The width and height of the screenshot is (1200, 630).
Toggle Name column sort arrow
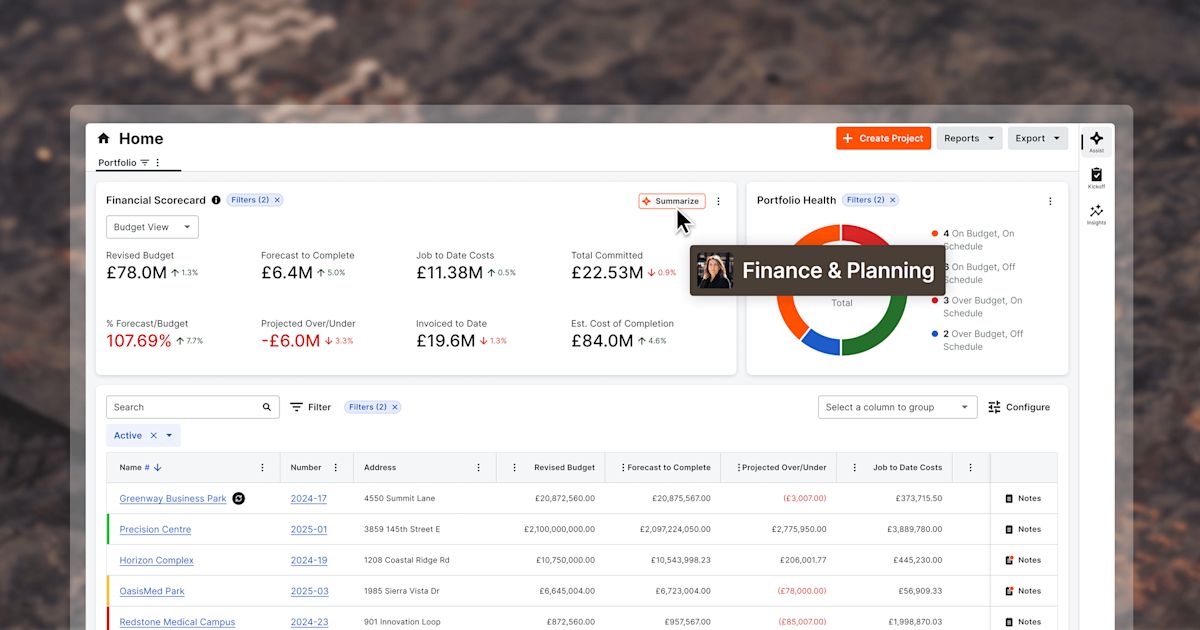point(158,467)
